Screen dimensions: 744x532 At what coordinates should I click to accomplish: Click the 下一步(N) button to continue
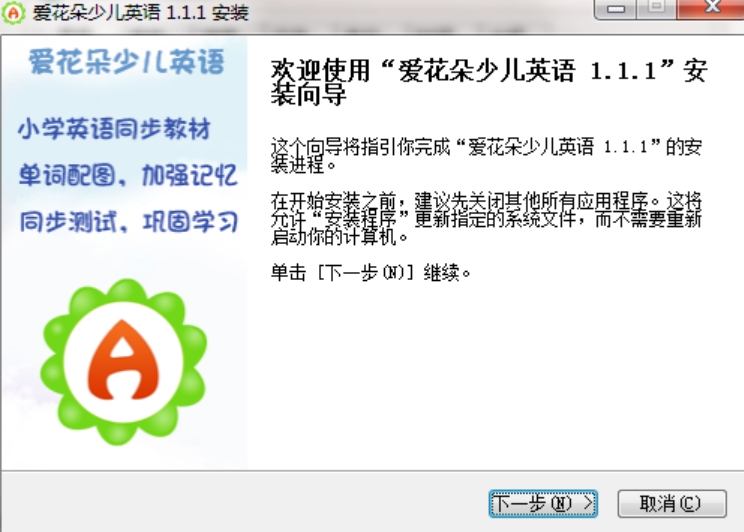pos(543,504)
